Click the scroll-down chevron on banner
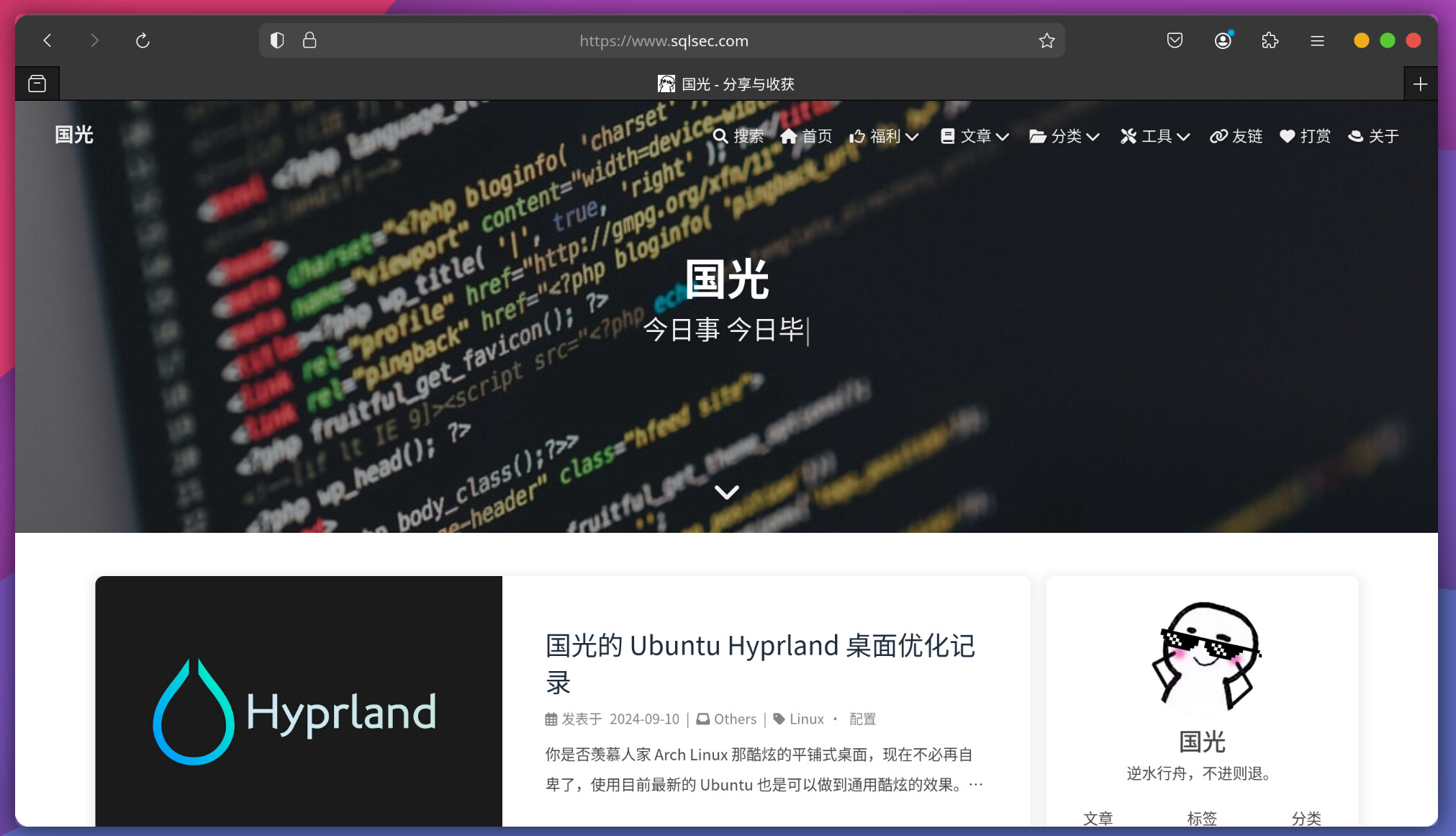This screenshot has width=1456, height=836. (727, 493)
